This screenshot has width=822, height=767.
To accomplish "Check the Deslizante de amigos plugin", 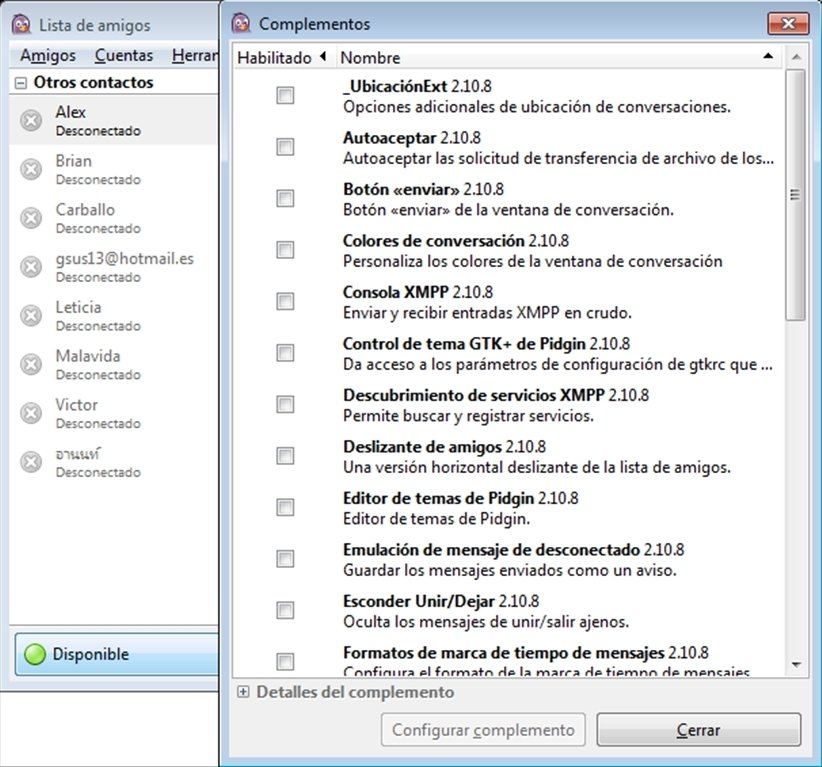I will [285, 456].
